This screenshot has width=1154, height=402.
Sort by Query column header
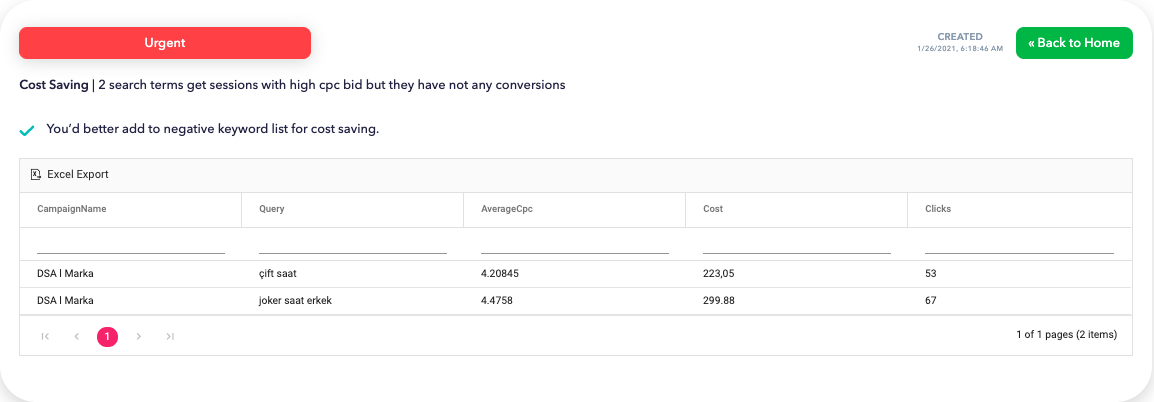tap(272, 209)
